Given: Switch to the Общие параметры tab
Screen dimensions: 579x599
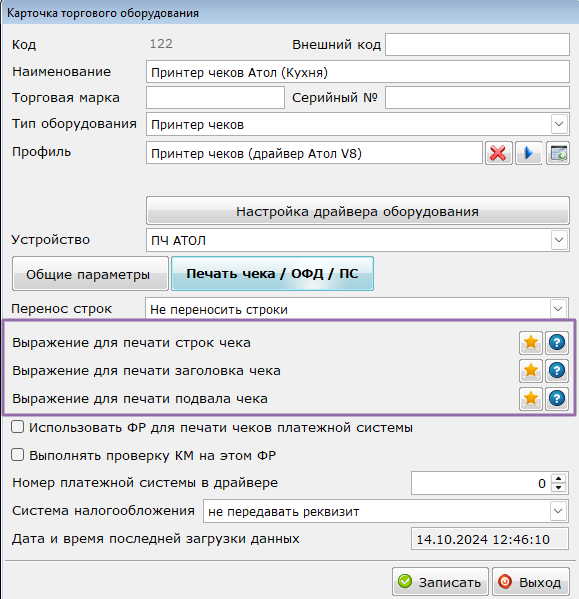Looking at the screenshot, I should (x=90, y=274).
